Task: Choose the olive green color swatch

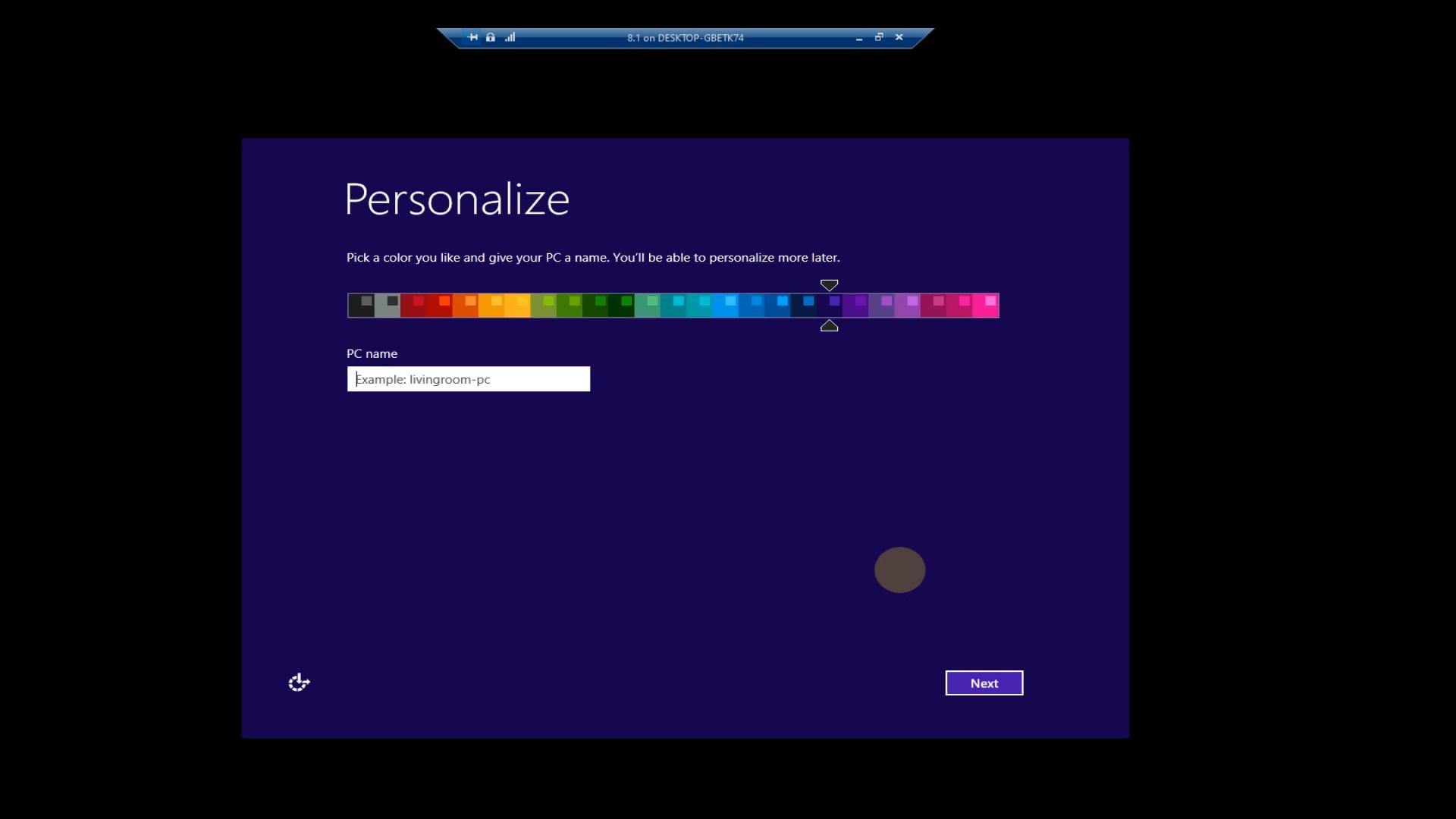Action: (x=543, y=306)
